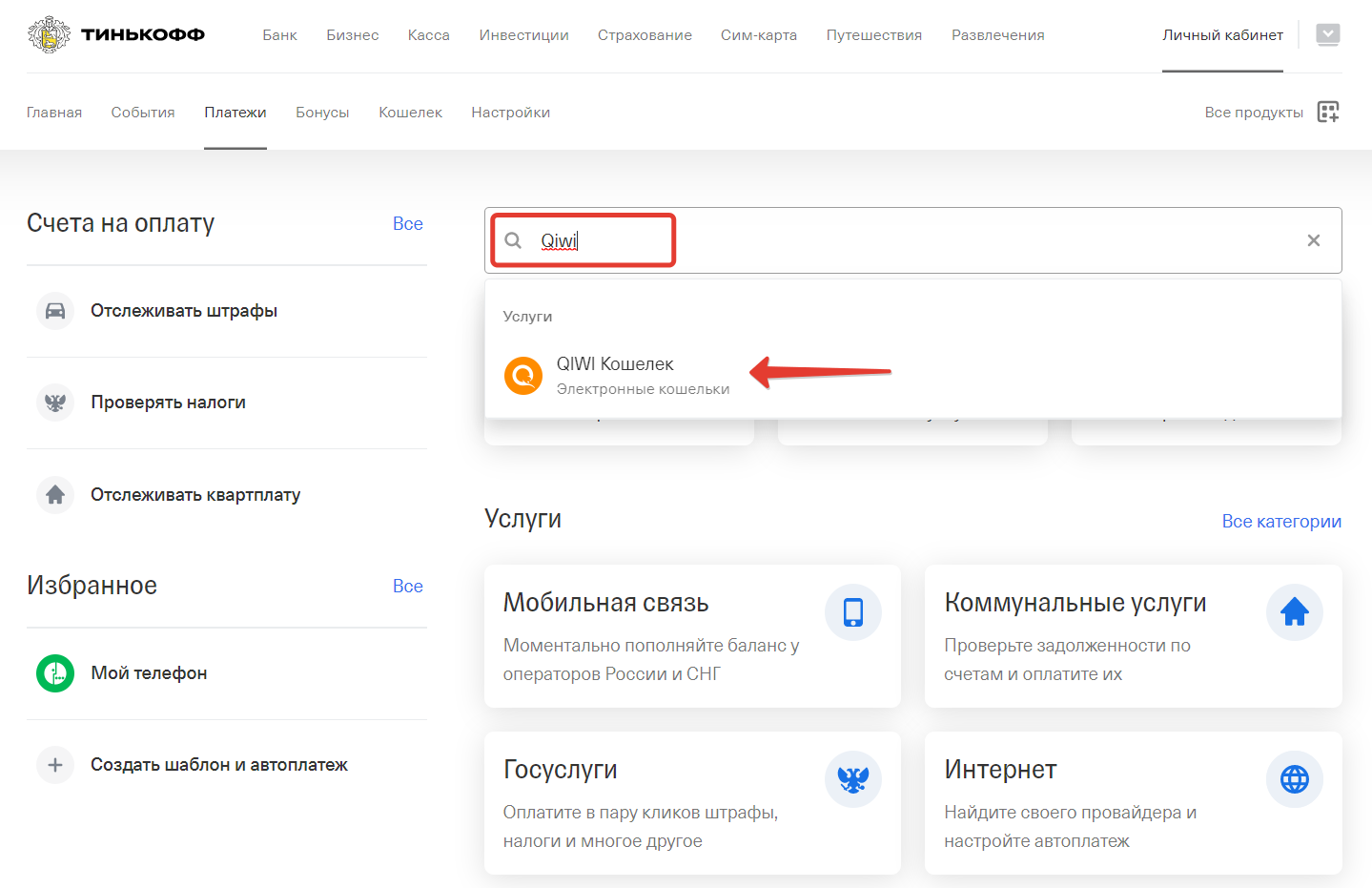
Task: Click the Все продукты link
Action: point(1254,113)
